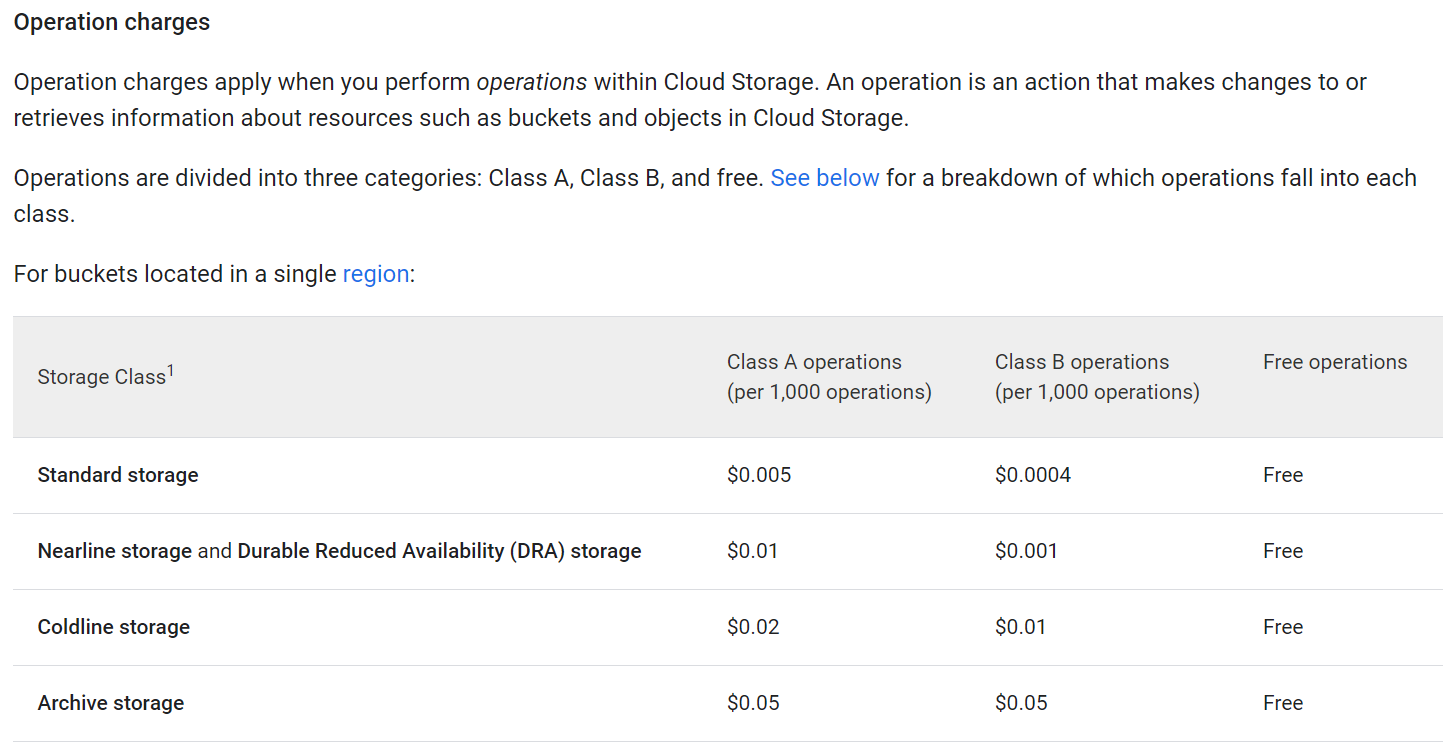The image size is (1444, 754).
Task: Click 'Durable Reduced Availability (DRA) storage' text
Action: pyautogui.click(x=439, y=551)
